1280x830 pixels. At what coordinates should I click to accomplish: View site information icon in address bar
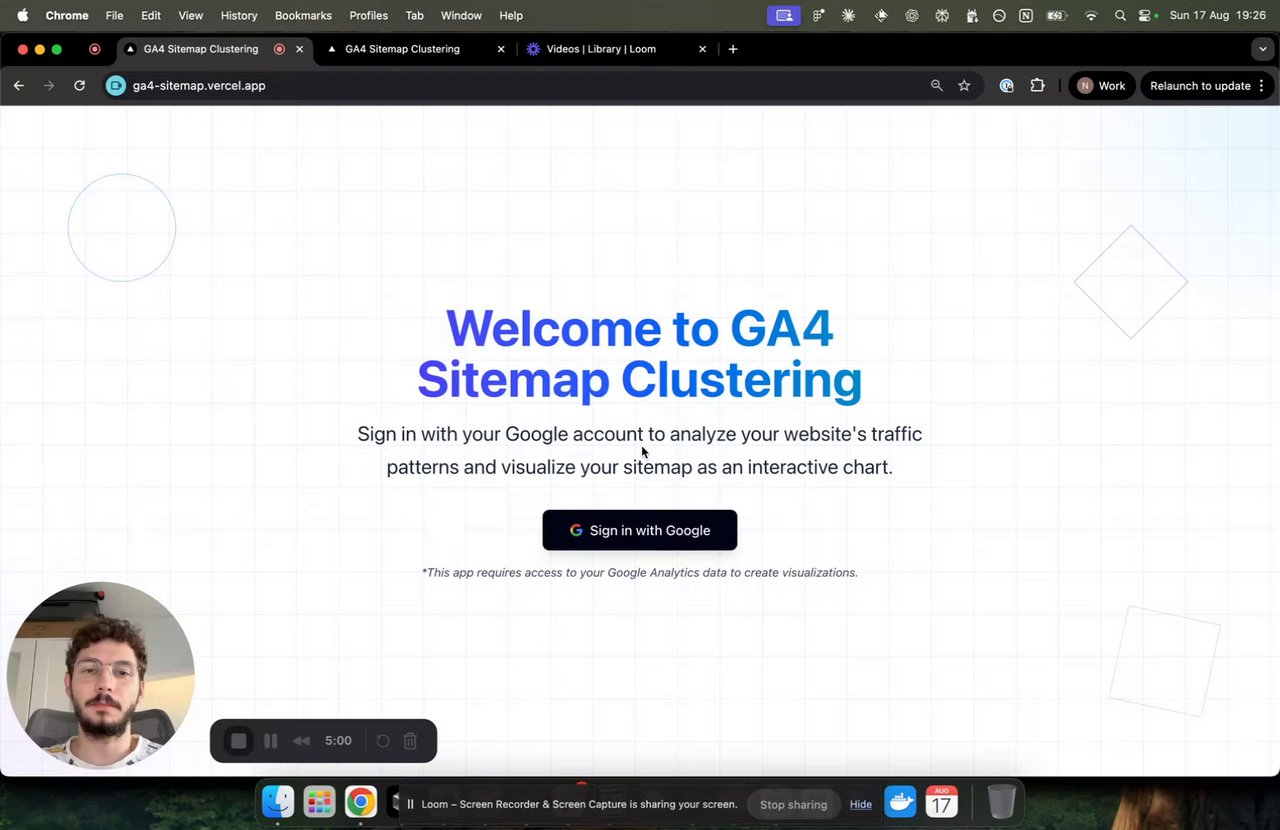click(x=116, y=86)
